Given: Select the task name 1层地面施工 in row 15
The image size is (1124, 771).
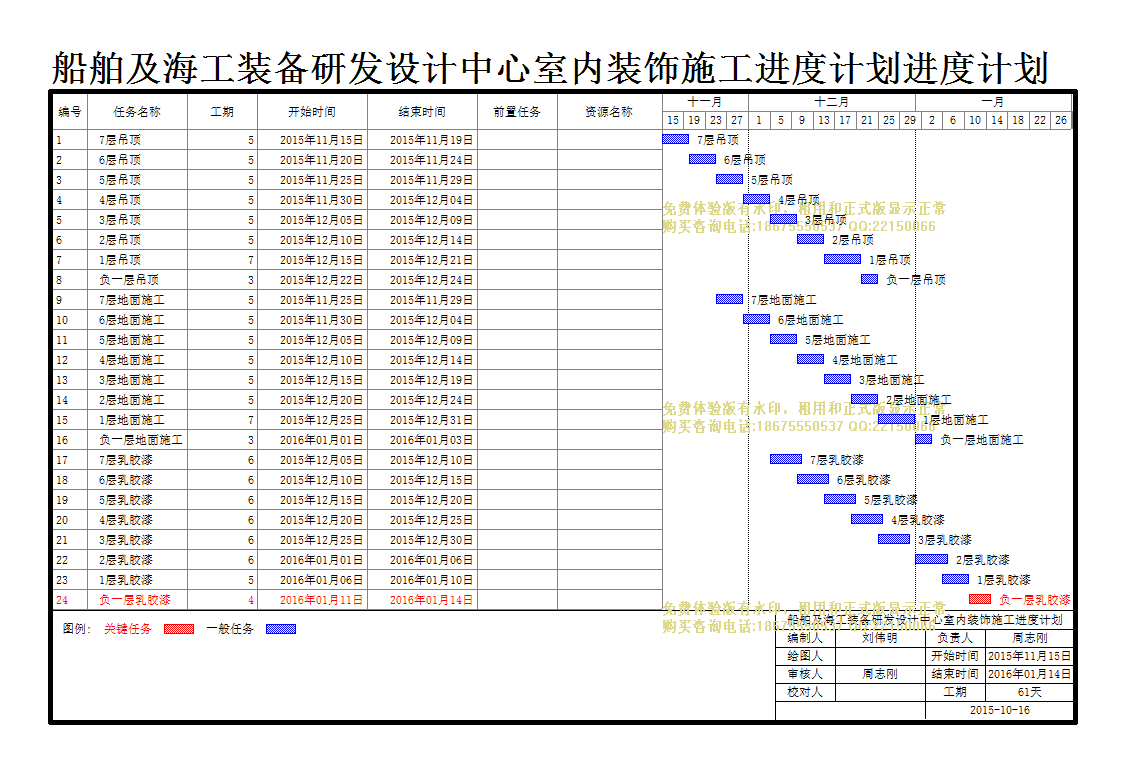Looking at the screenshot, I should (x=132, y=420).
